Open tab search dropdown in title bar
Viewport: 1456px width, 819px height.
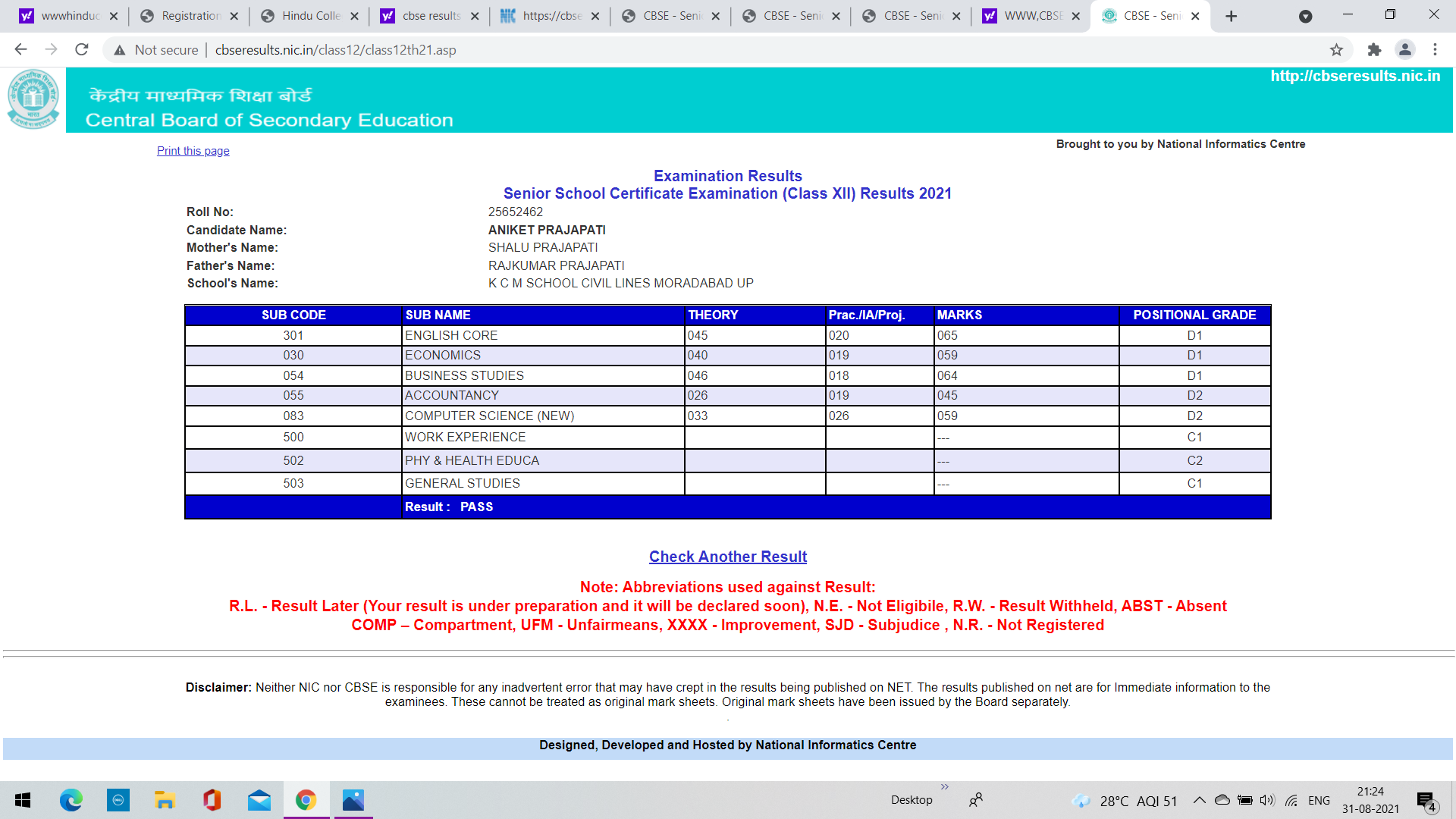point(1305,16)
